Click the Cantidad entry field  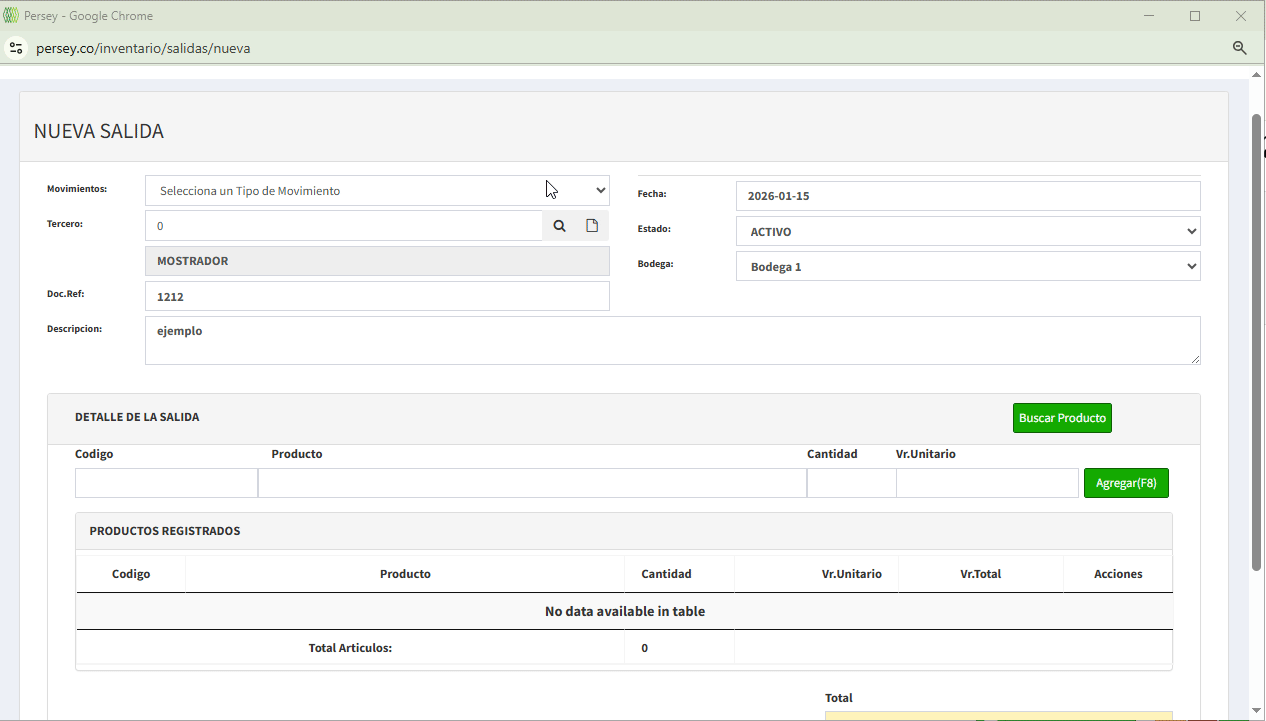click(851, 483)
